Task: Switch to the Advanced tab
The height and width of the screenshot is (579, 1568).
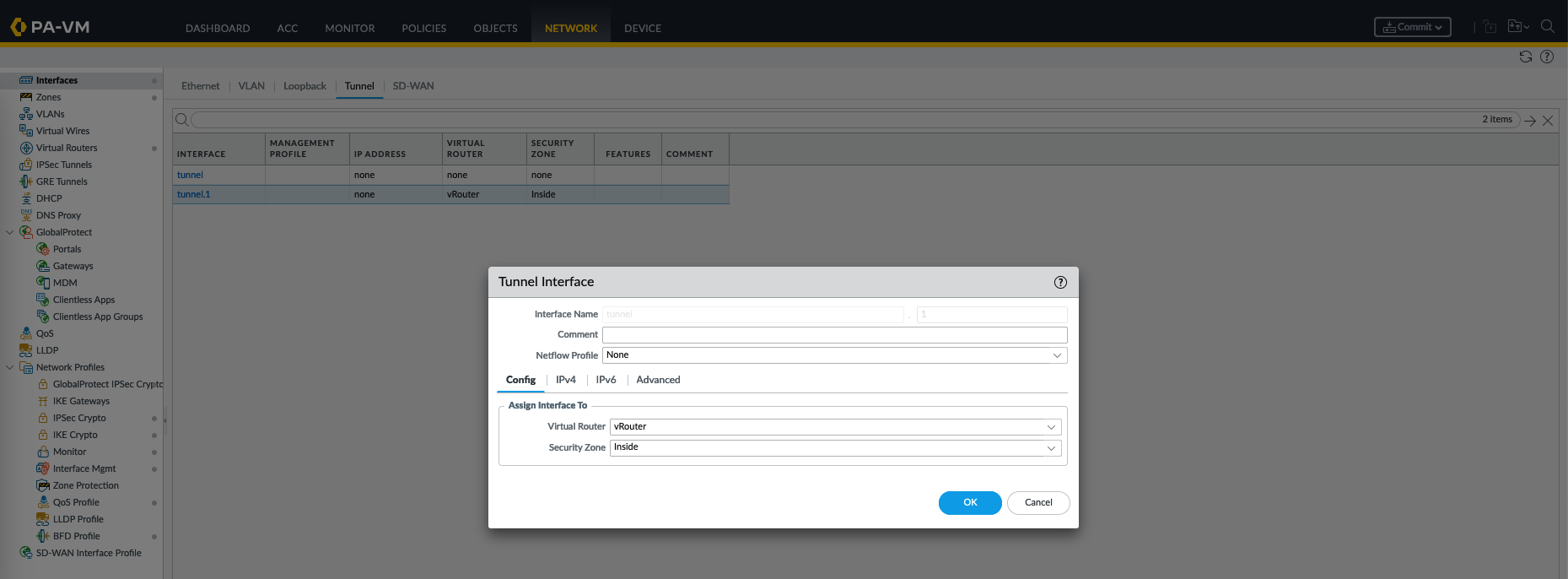Action: coord(658,380)
